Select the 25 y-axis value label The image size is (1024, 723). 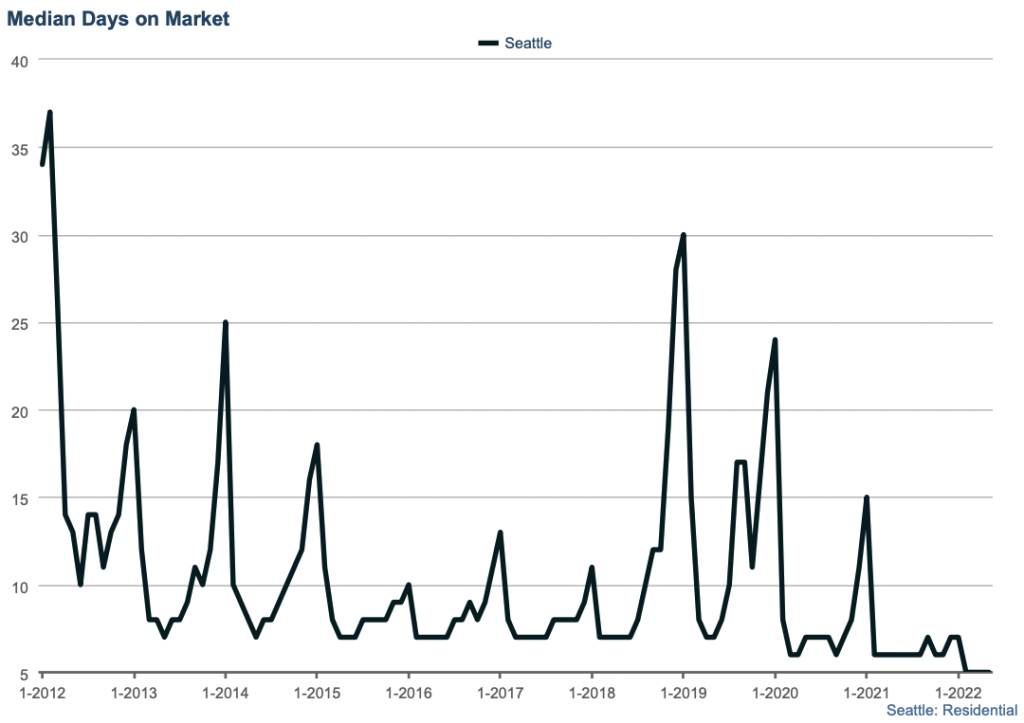[x=18, y=323]
